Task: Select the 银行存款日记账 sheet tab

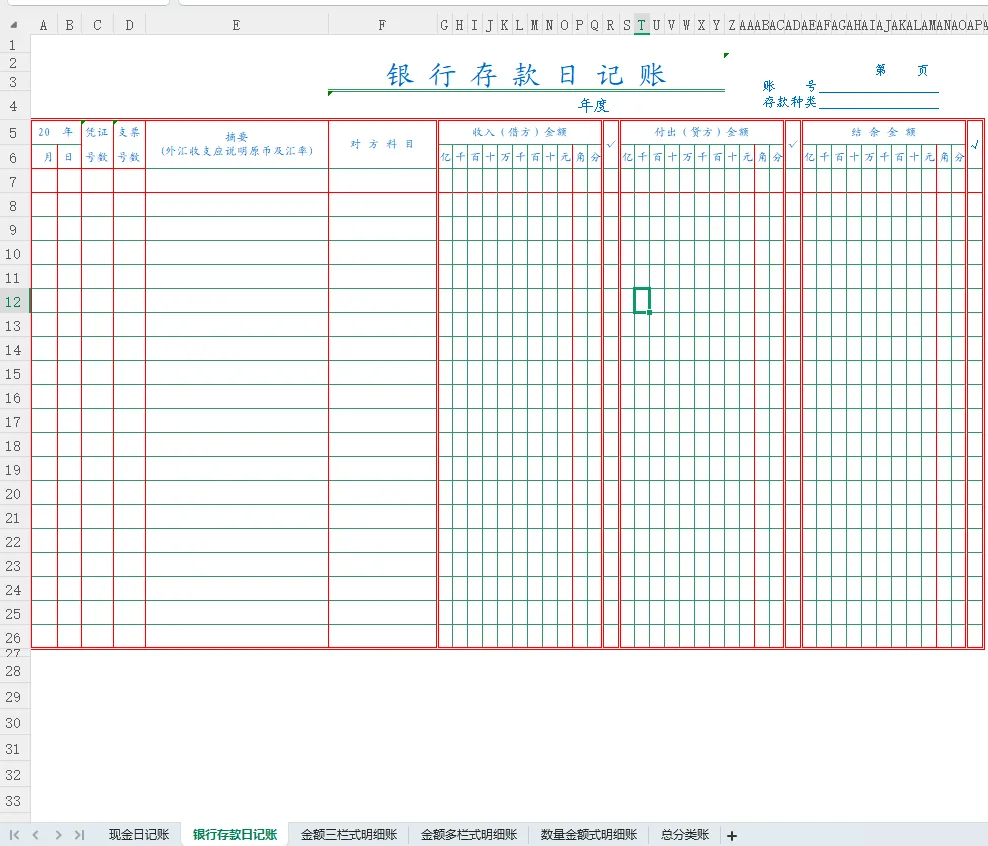Action: pyautogui.click(x=235, y=835)
